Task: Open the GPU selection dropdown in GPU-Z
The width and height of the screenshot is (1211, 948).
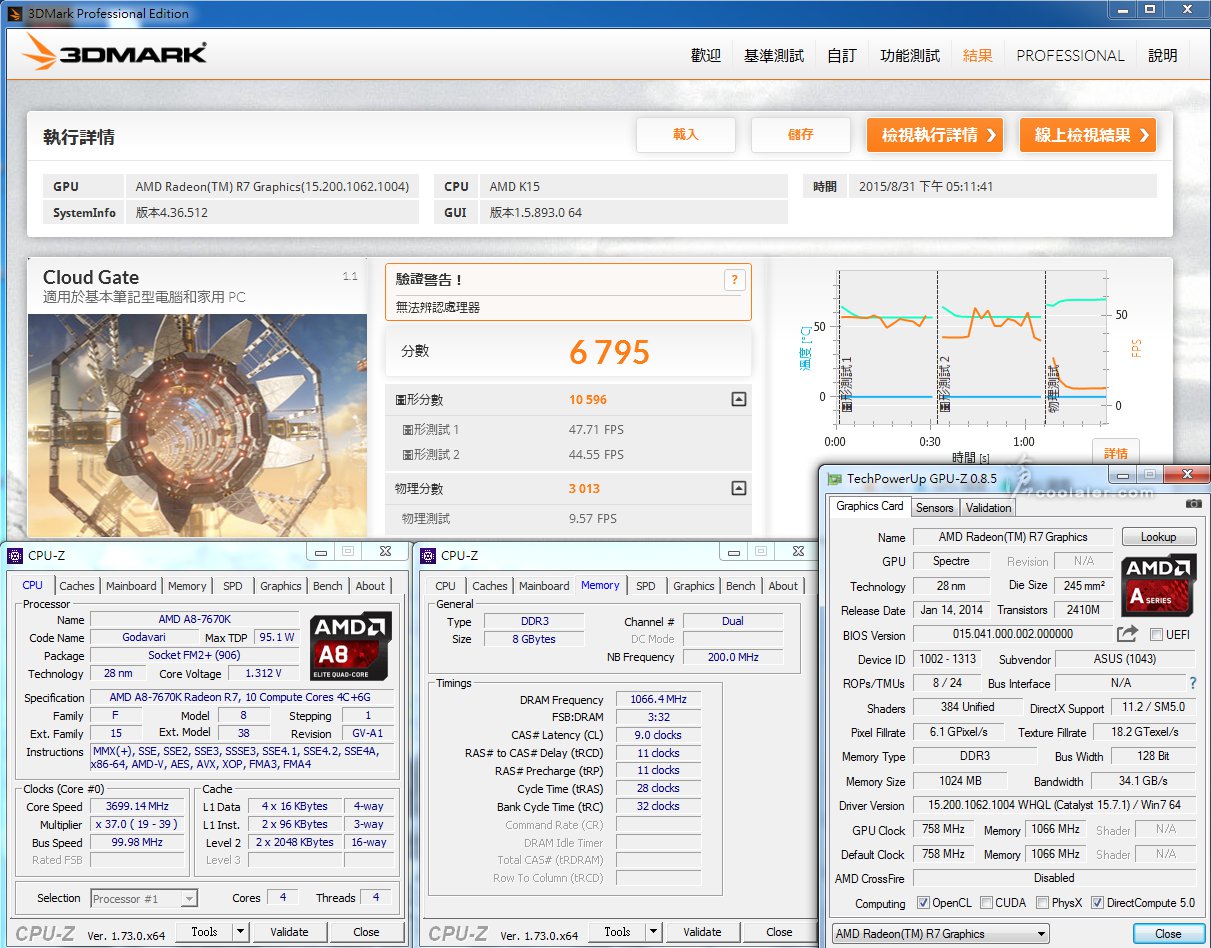Action: [x=941, y=934]
